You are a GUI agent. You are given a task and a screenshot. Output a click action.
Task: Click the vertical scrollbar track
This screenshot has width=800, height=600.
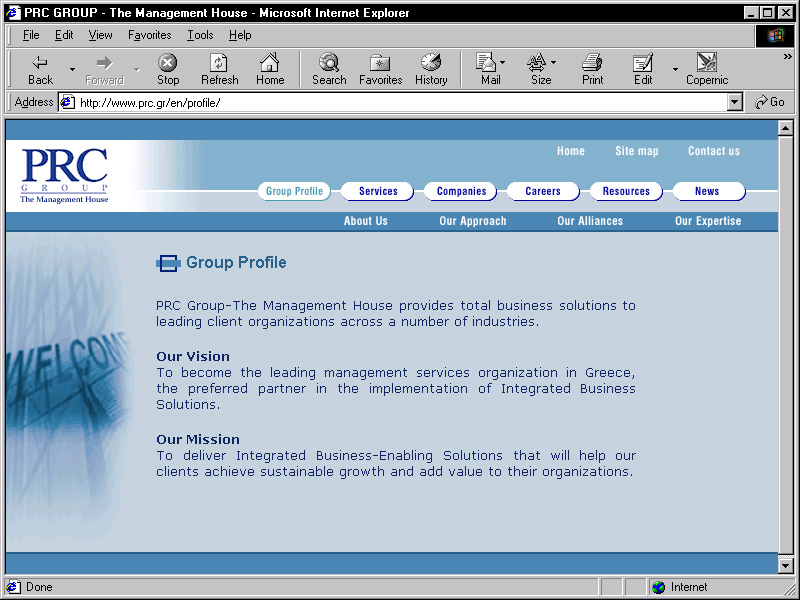click(786, 347)
